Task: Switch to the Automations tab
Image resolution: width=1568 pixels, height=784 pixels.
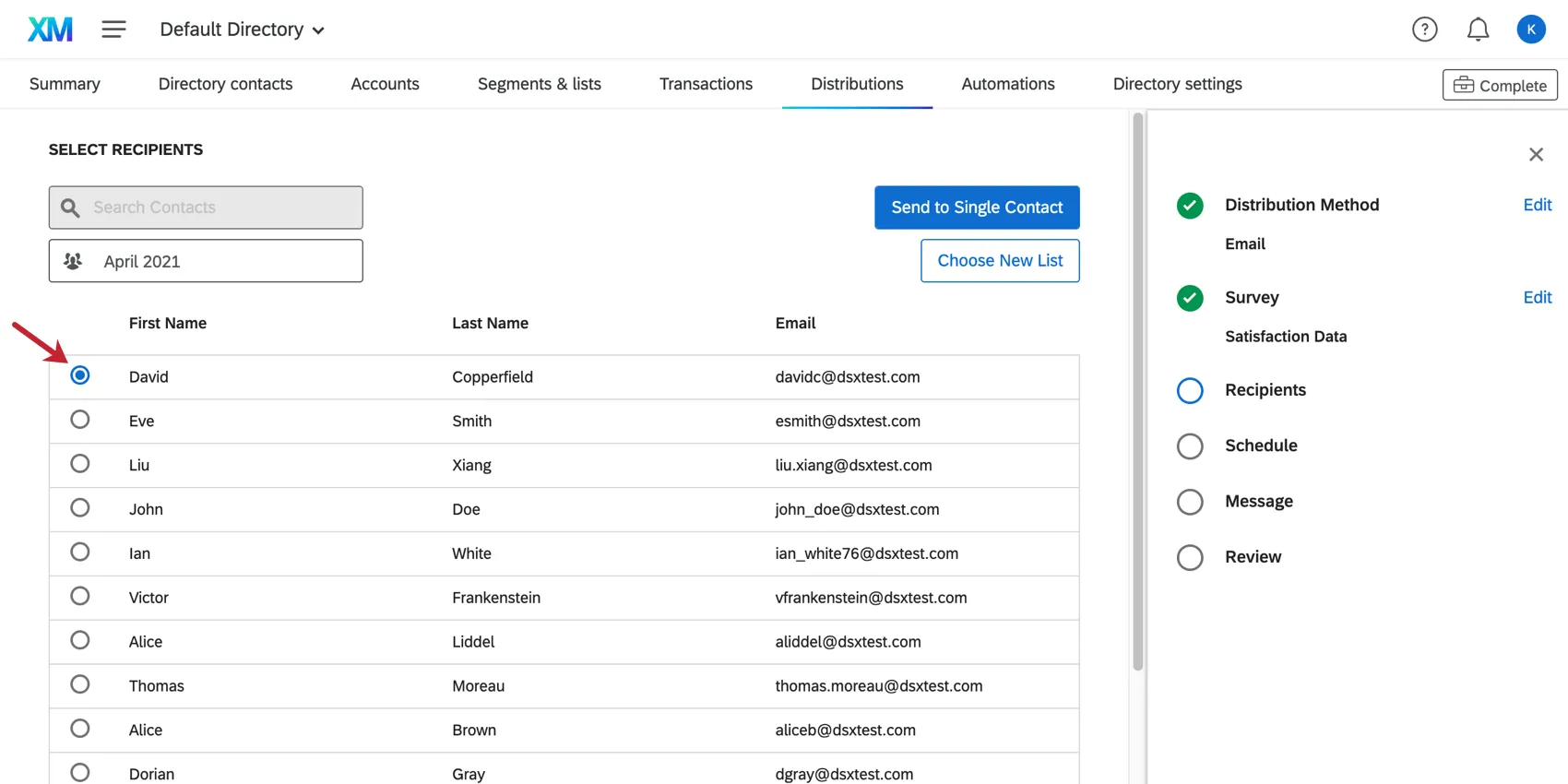Action: point(1007,84)
